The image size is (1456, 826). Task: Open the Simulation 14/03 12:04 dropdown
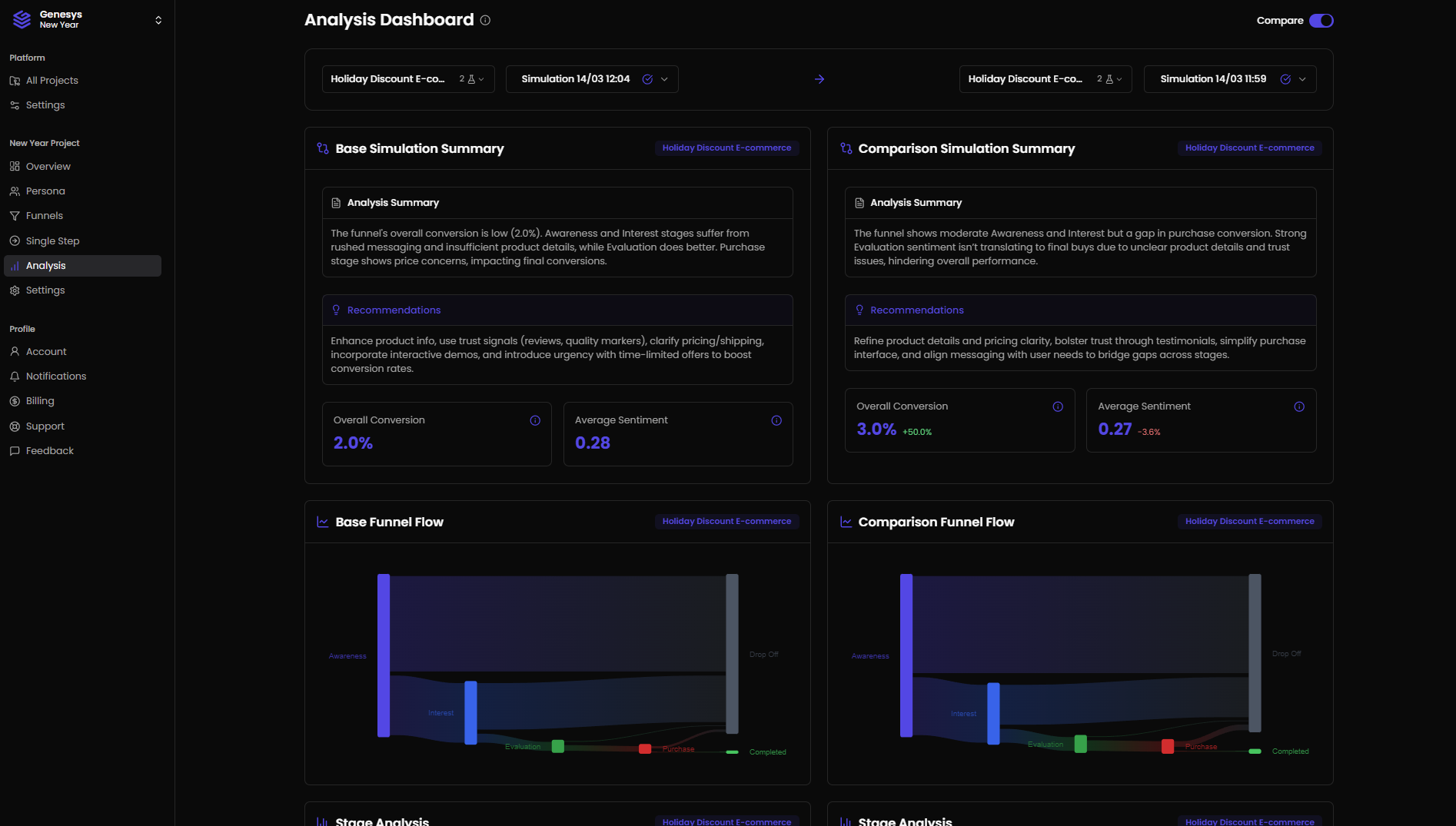click(x=592, y=79)
